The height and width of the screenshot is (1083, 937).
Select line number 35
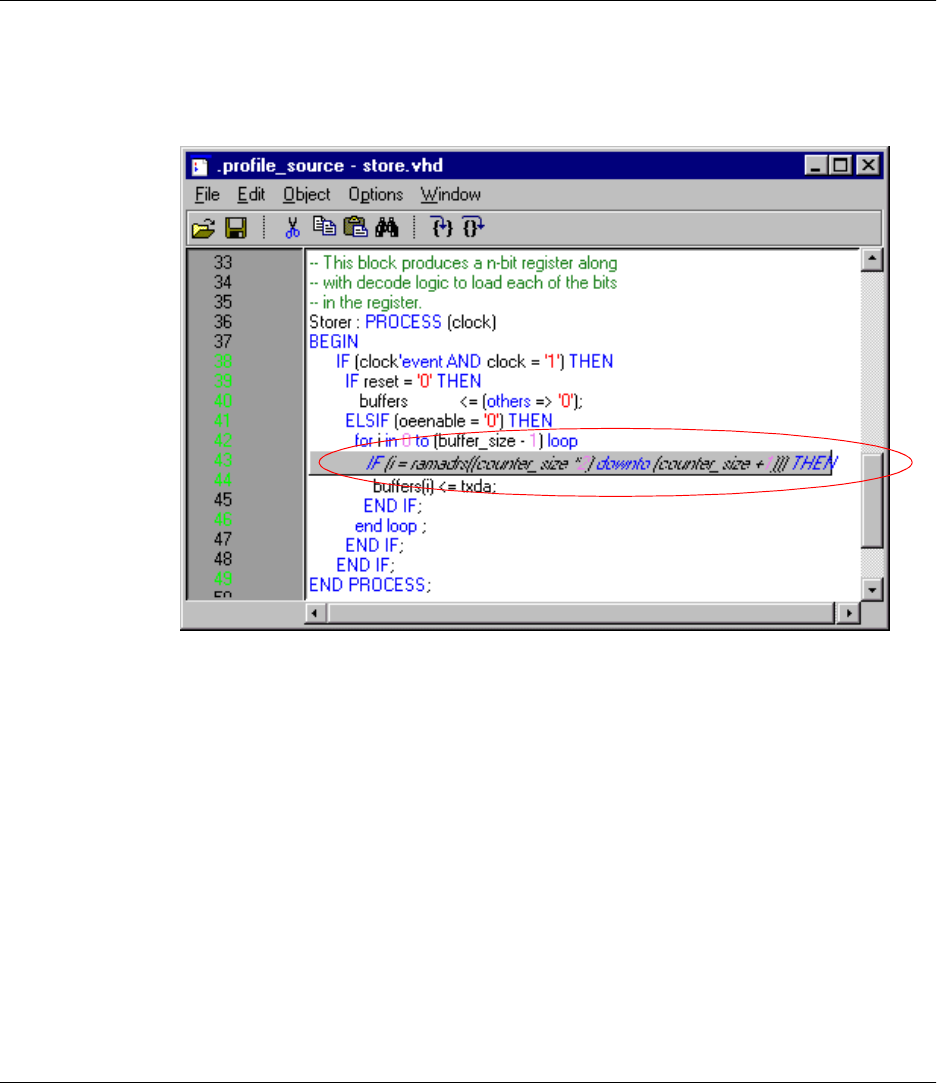[x=223, y=303]
